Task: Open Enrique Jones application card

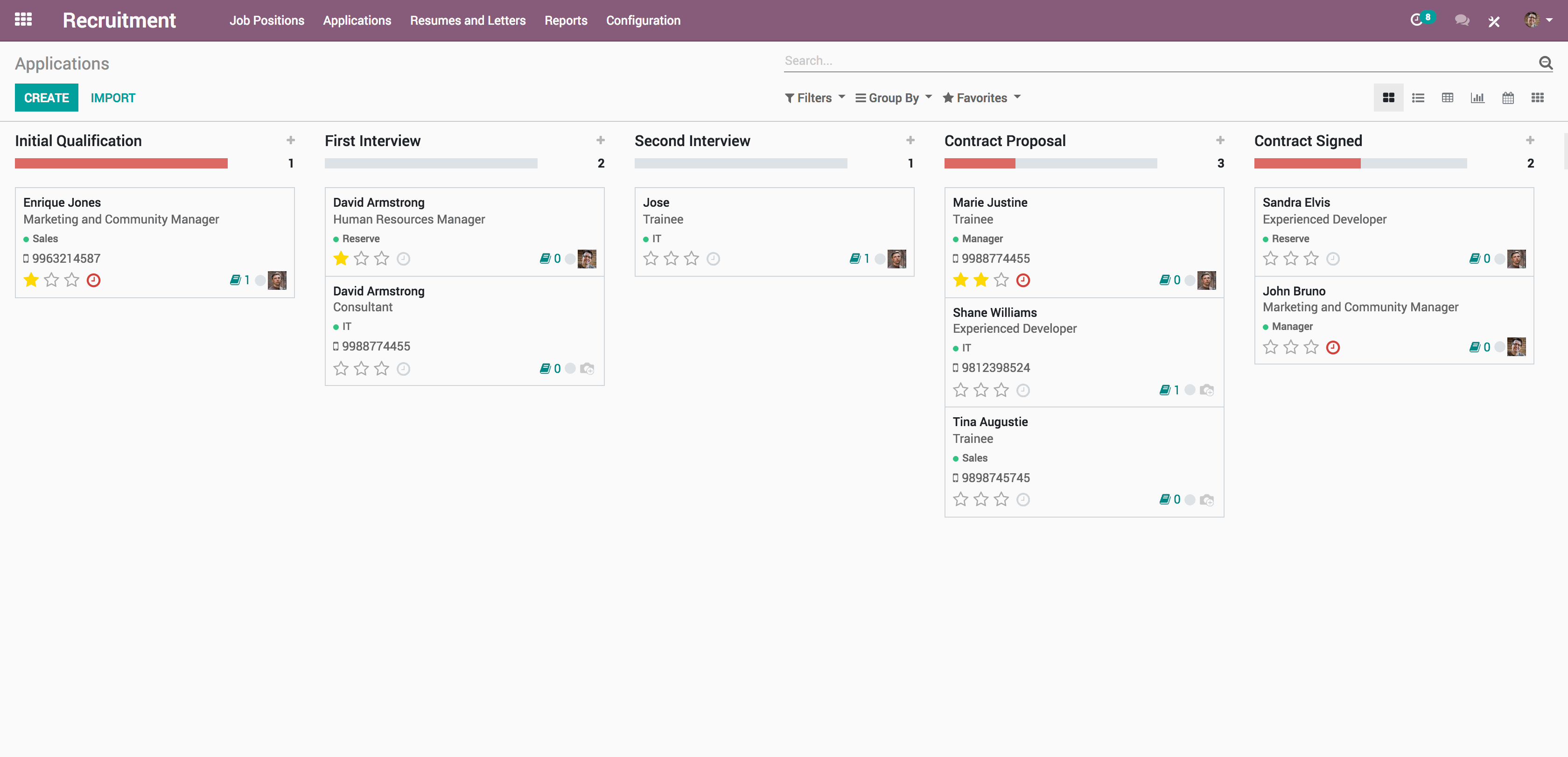Action: tap(154, 243)
